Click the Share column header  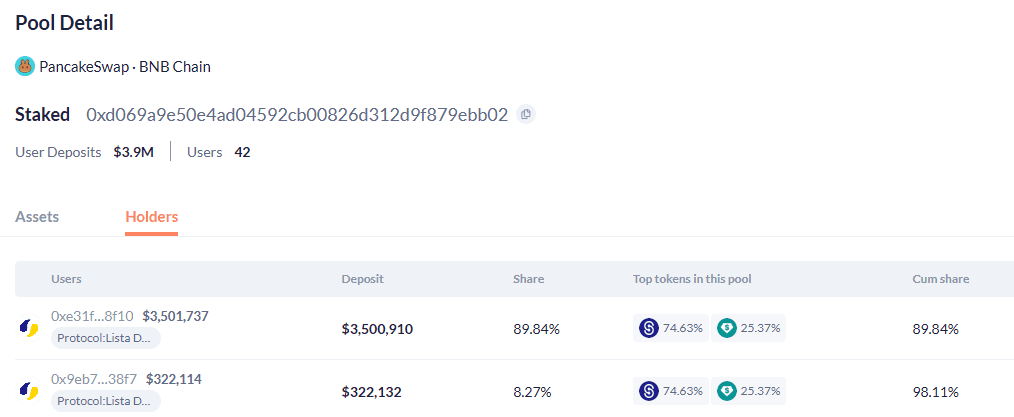click(528, 279)
